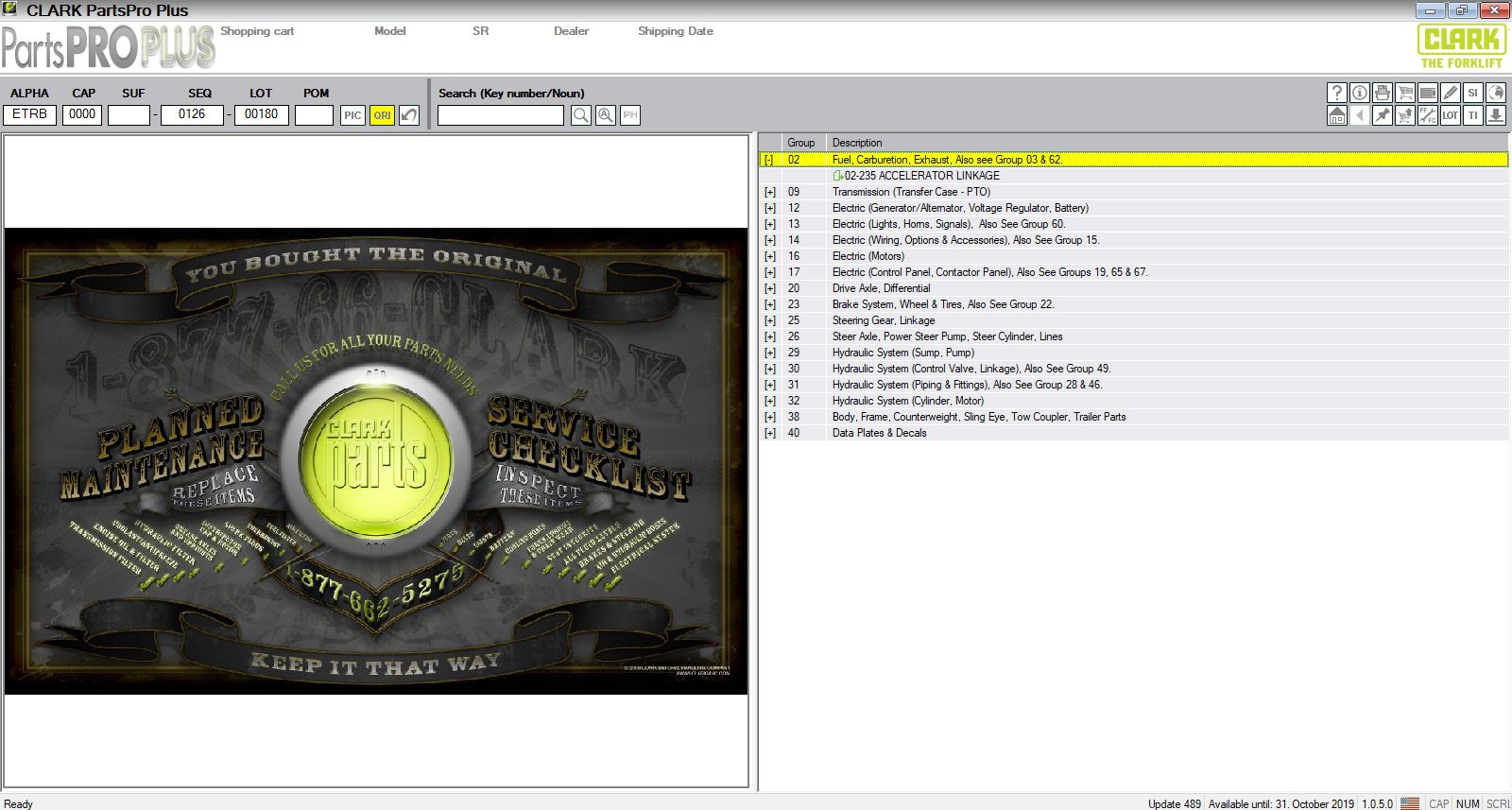This screenshot has height=810, width=1512.
Task: Expand group 23 Brake System
Action: coord(770,304)
